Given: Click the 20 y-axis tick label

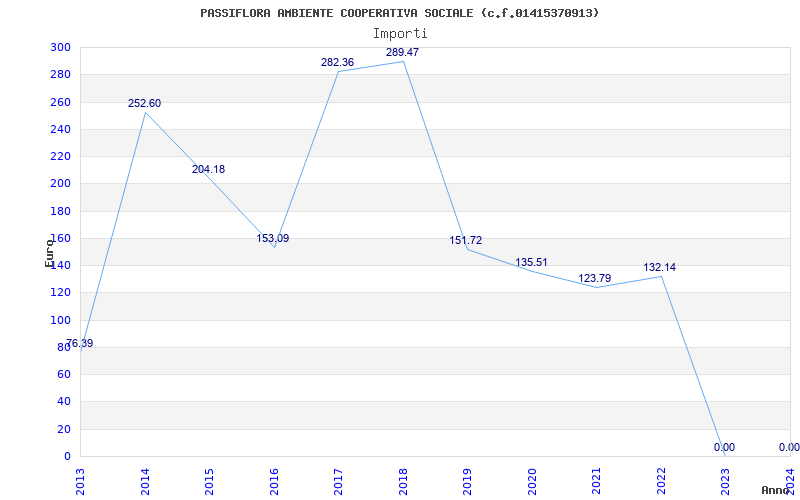Looking at the screenshot, I should coord(64,429).
